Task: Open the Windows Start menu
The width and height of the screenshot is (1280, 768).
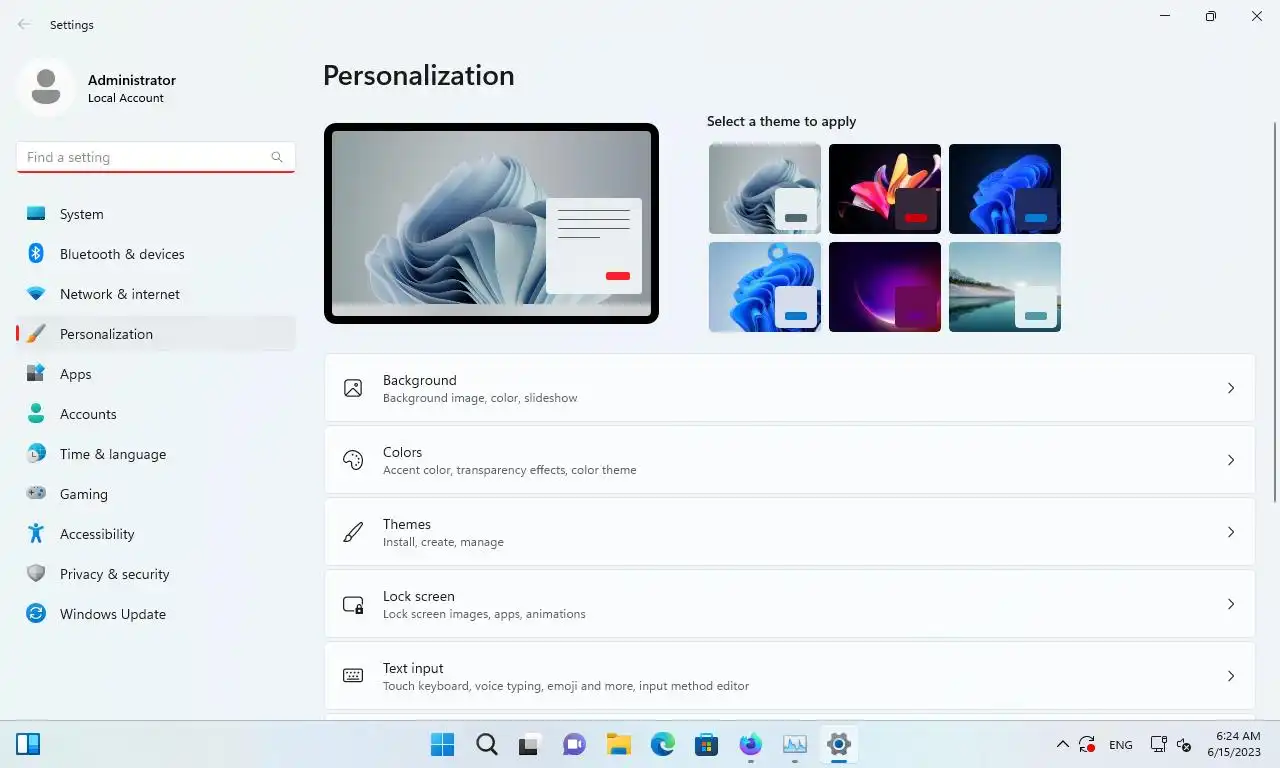Action: pos(442,744)
